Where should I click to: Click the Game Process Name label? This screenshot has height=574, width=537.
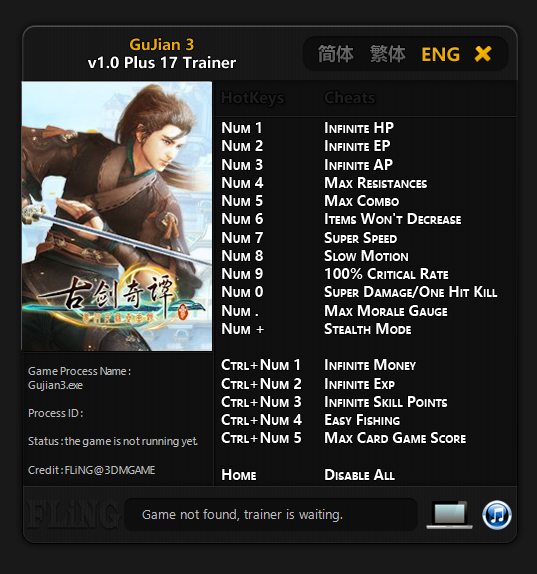pos(79,371)
